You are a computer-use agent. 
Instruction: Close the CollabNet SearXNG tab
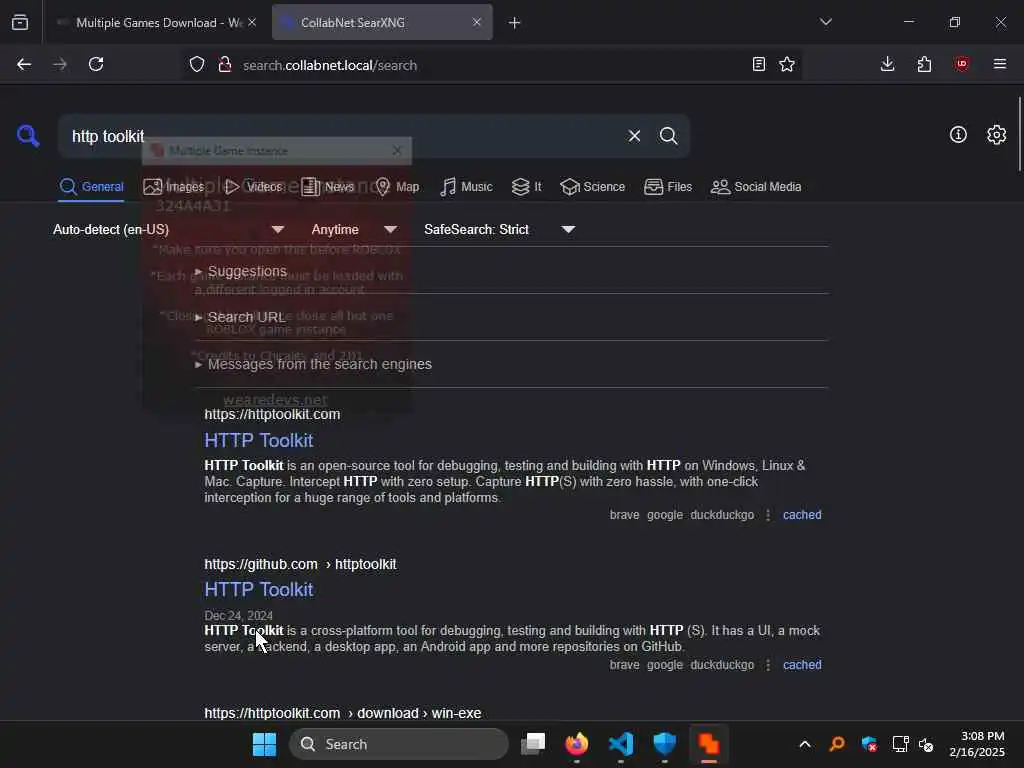click(x=477, y=22)
